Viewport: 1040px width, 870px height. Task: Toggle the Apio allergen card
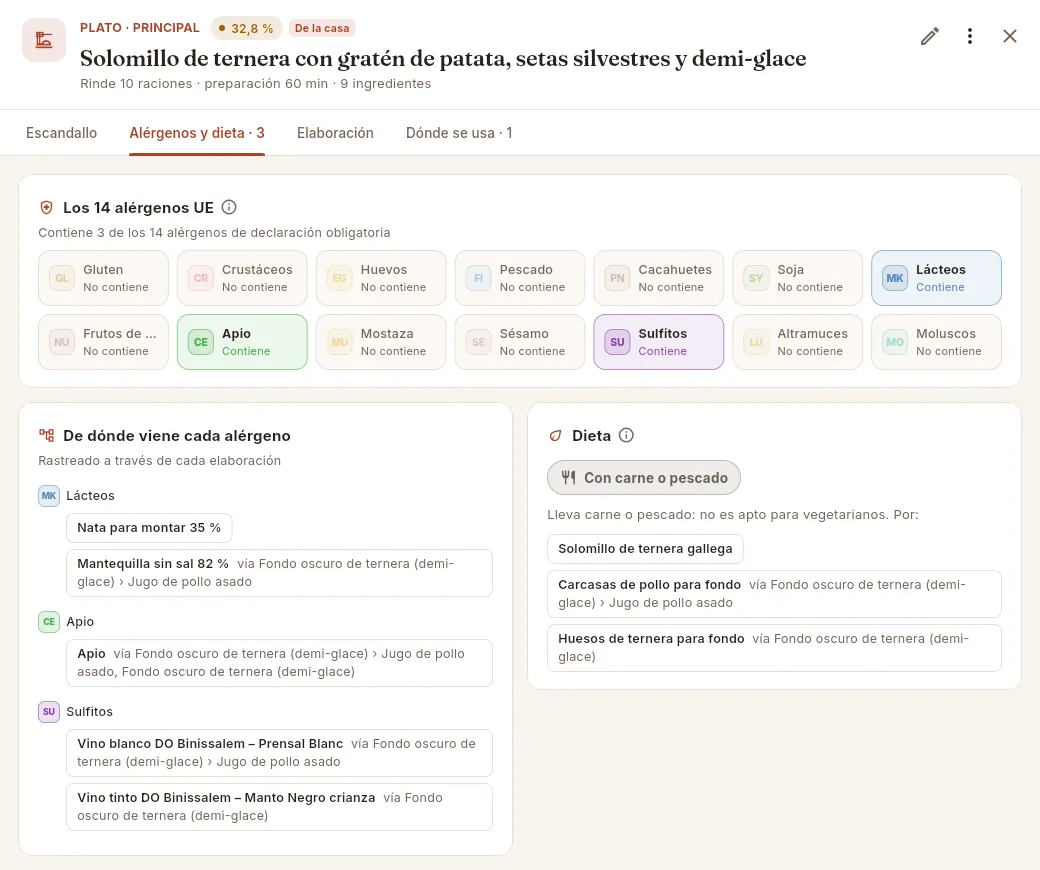[242, 342]
